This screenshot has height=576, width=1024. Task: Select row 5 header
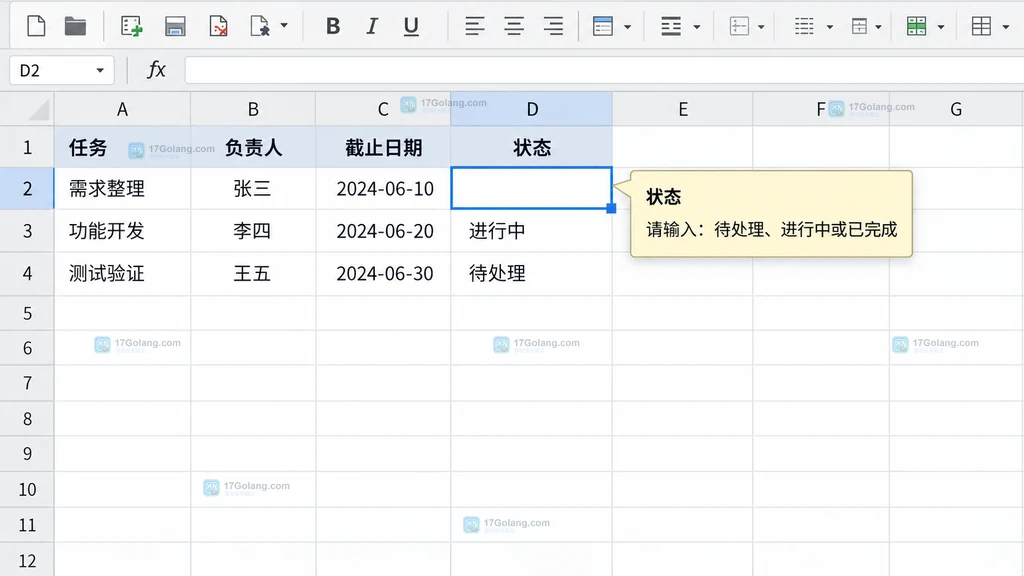[x=27, y=313]
